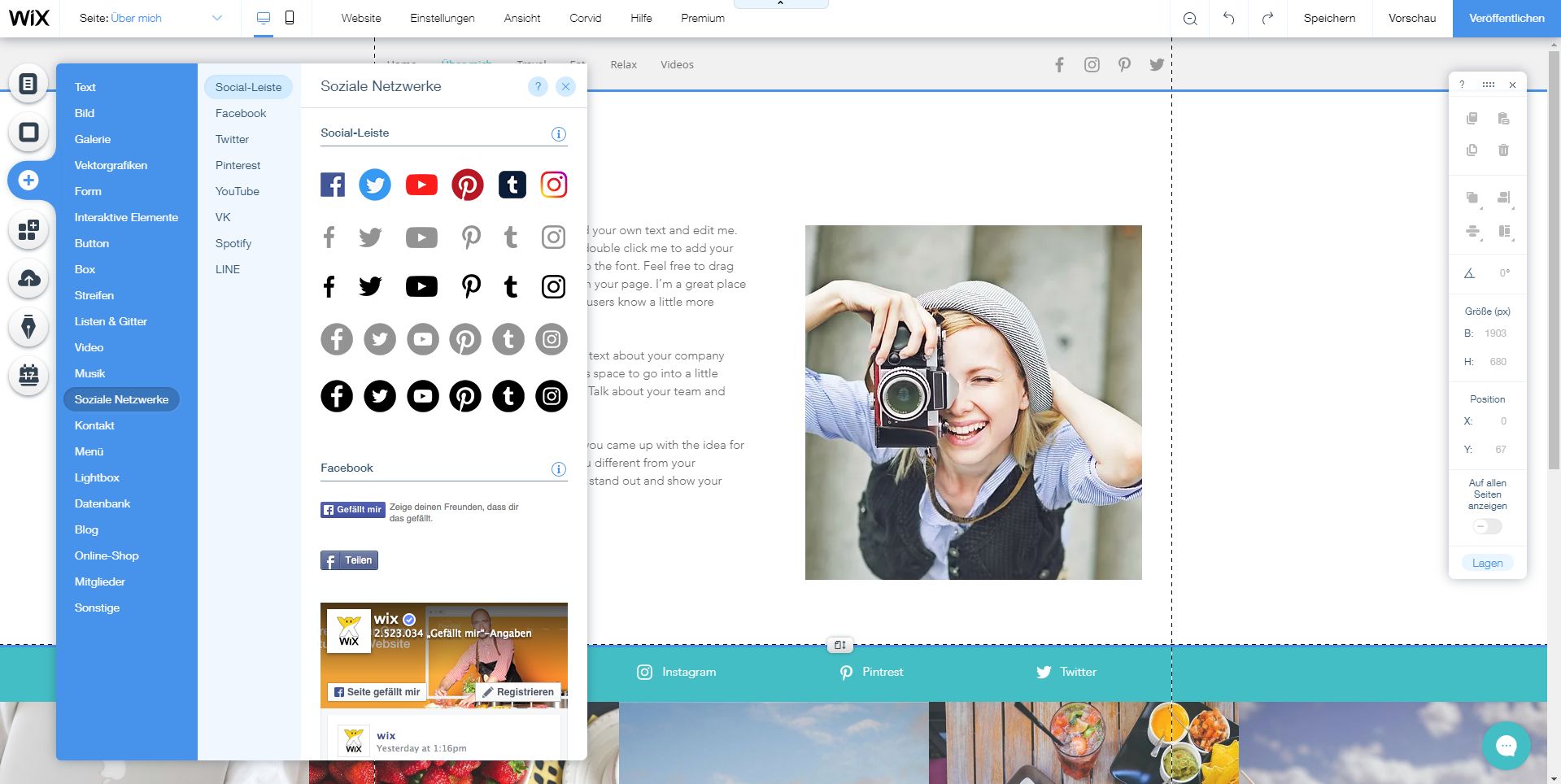Screen dimensions: 1561x784
Task: Open the chat support bubble
Action: click(1506, 745)
